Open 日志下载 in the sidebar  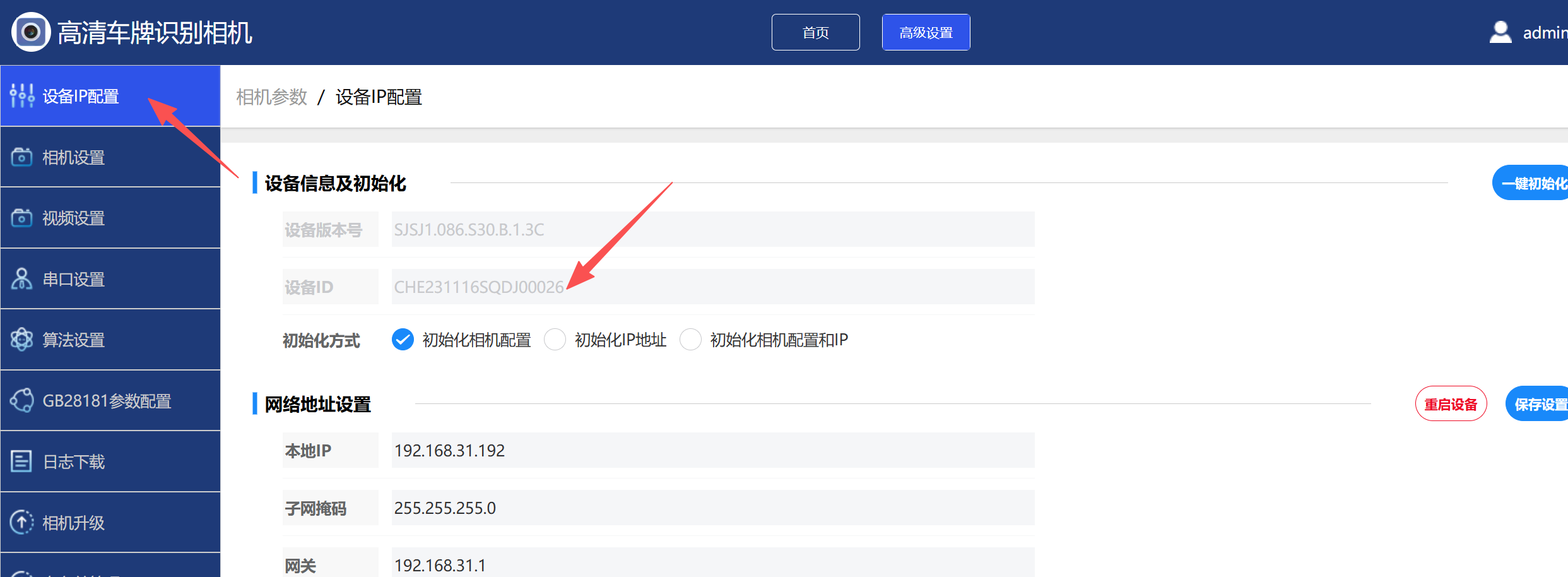(110, 461)
